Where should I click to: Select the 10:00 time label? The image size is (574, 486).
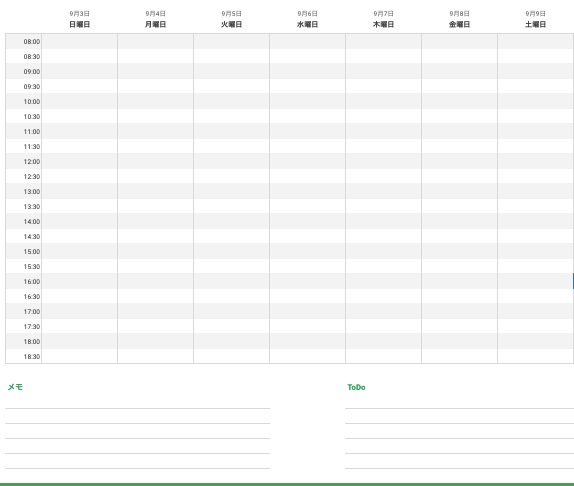click(x=32, y=102)
